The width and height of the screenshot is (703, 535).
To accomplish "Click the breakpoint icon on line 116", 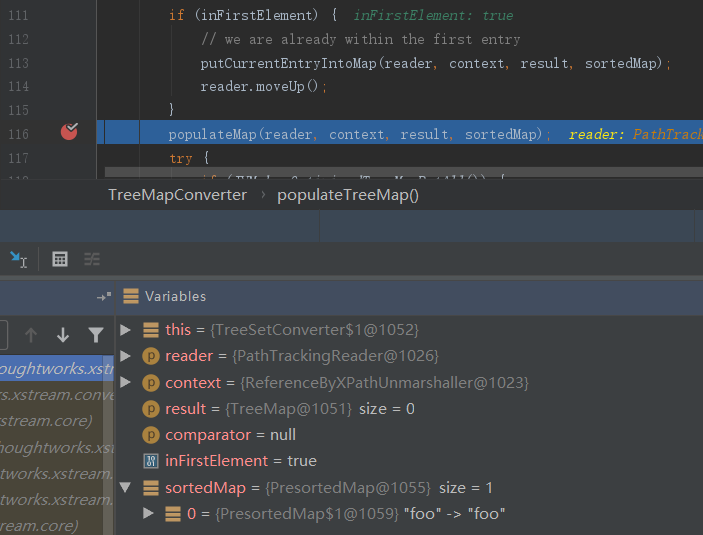I will coord(69,132).
